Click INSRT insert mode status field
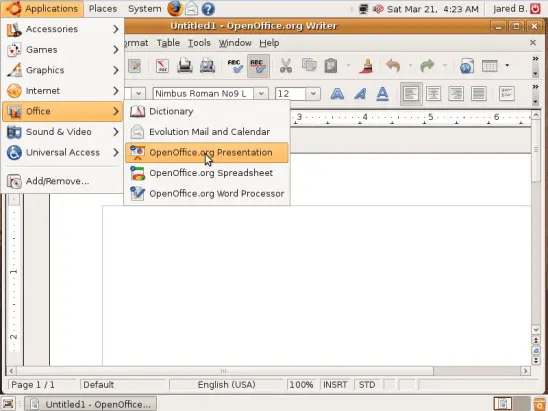This screenshot has height=411, width=548. (x=335, y=385)
